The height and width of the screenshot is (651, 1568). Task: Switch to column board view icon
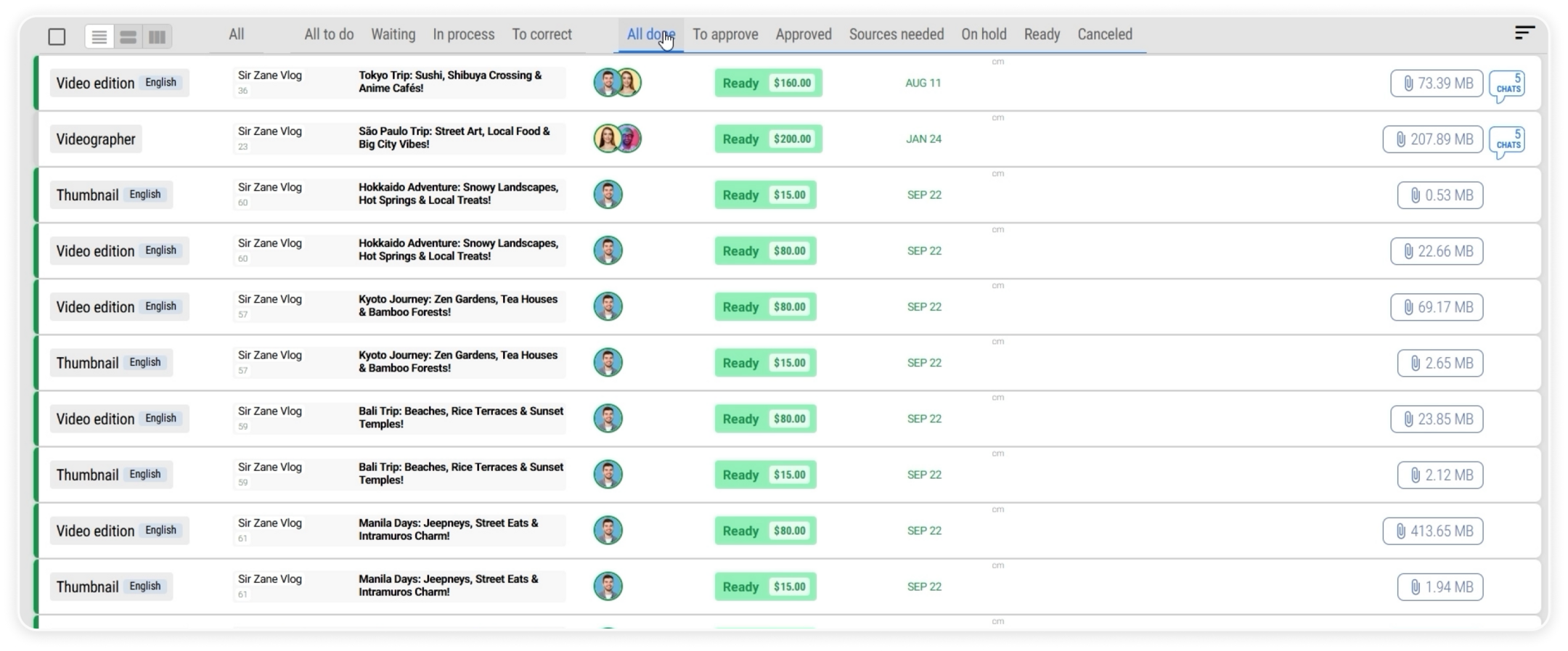[157, 37]
